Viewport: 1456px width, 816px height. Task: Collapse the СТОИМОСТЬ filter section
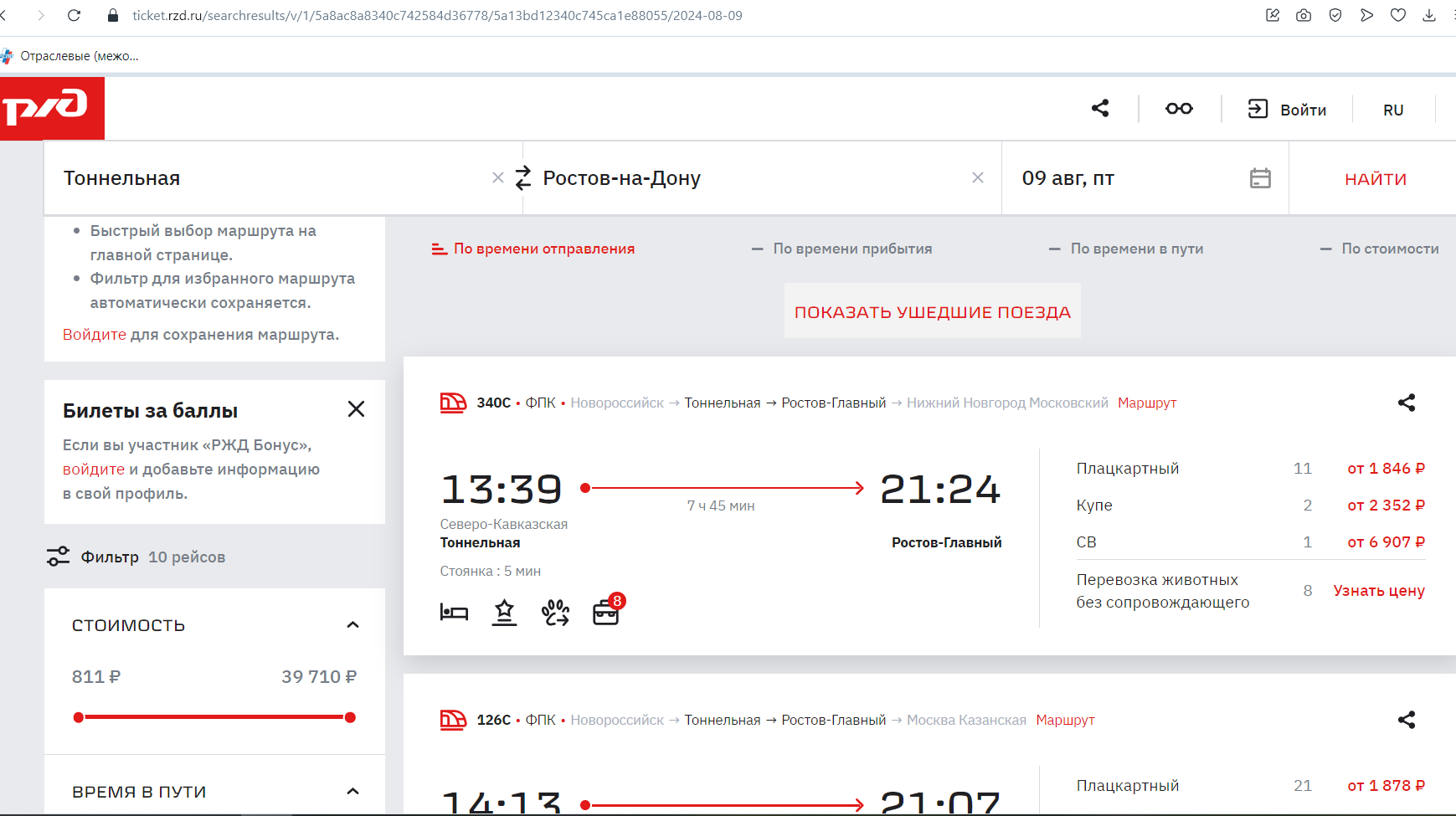[352, 625]
